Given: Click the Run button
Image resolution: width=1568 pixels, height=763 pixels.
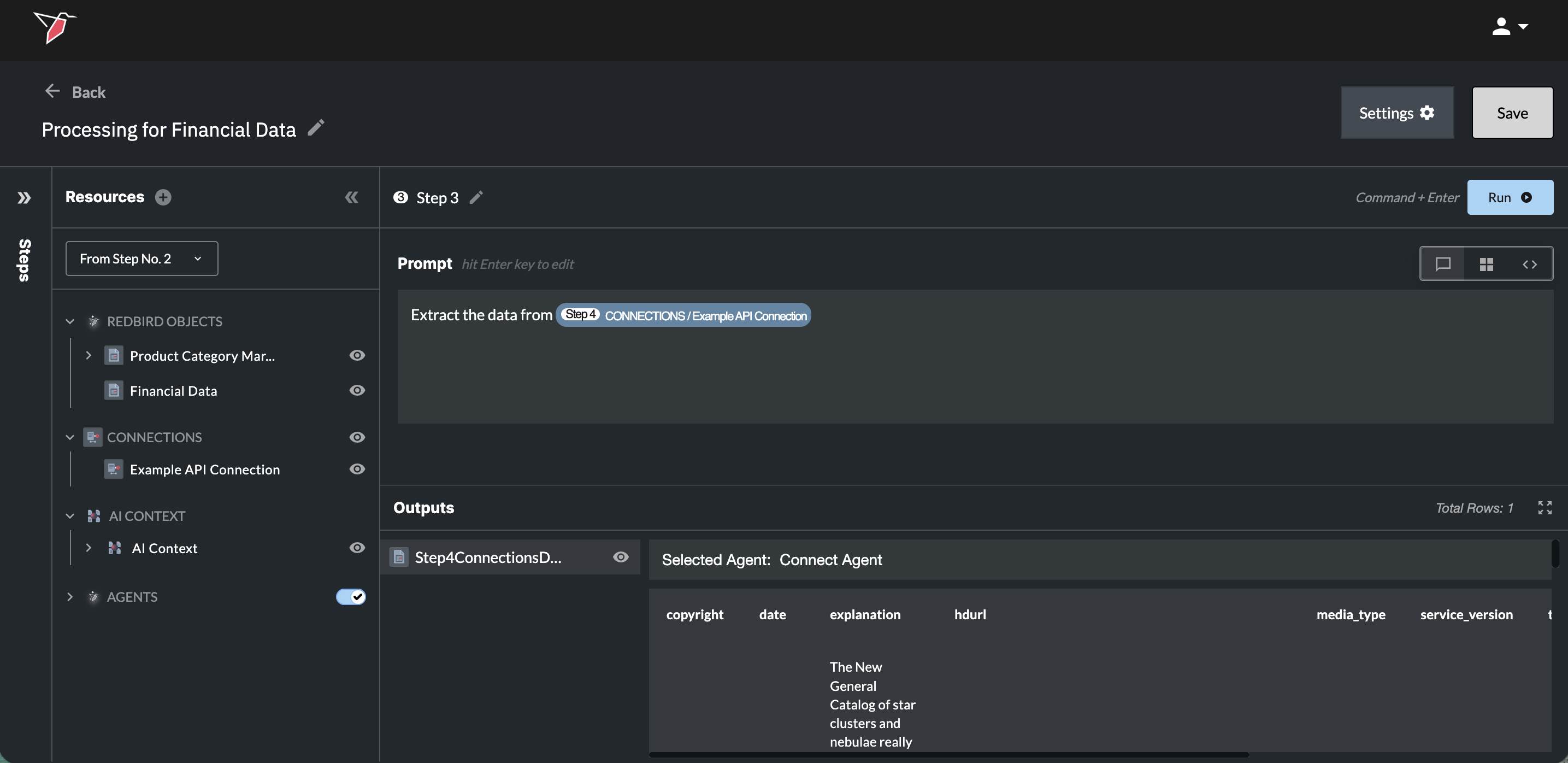Looking at the screenshot, I should (1510, 197).
